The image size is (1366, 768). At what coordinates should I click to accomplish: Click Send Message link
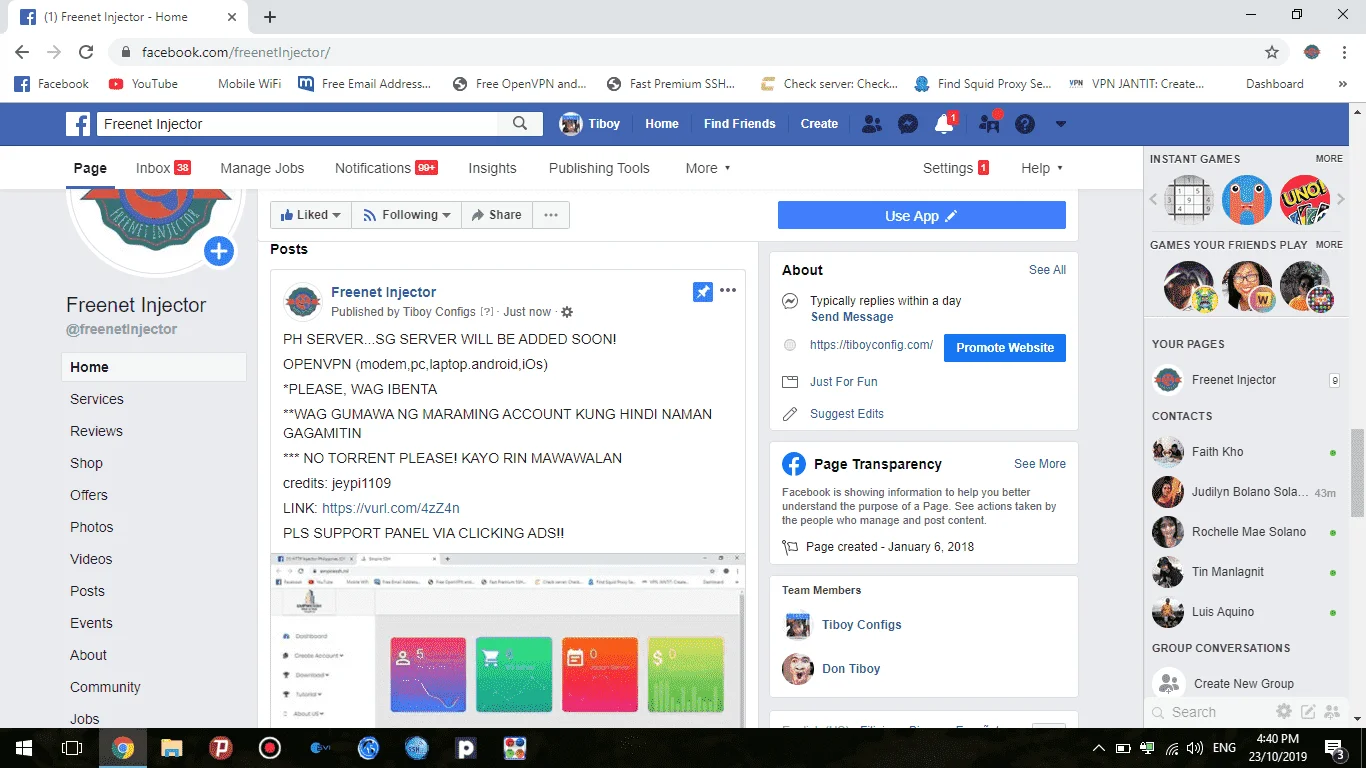coord(852,317)
